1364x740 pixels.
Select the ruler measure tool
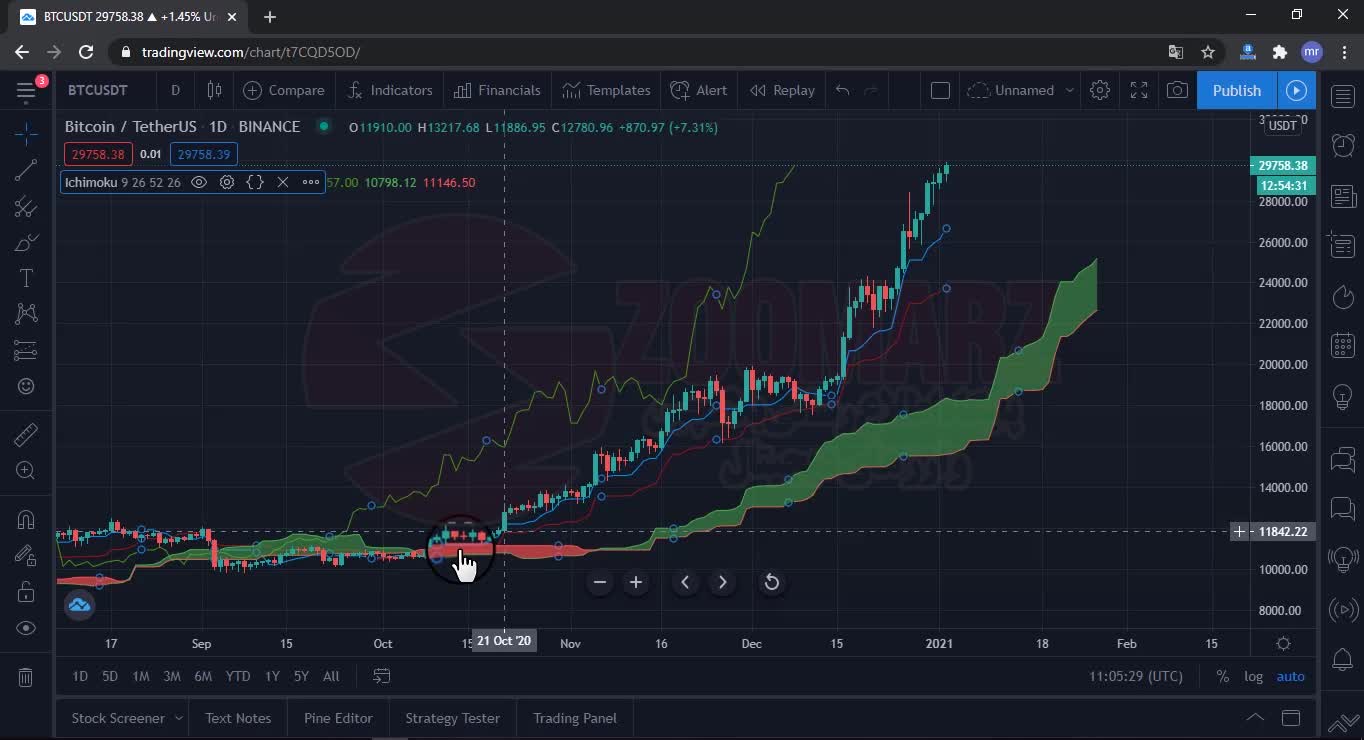coord(26,434)
